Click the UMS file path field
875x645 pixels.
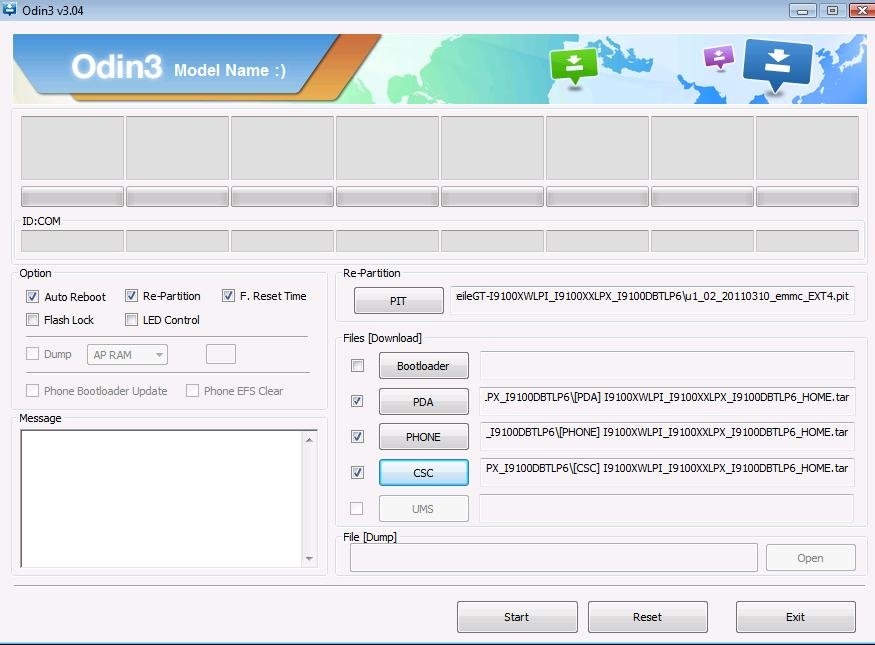(667, 508)
